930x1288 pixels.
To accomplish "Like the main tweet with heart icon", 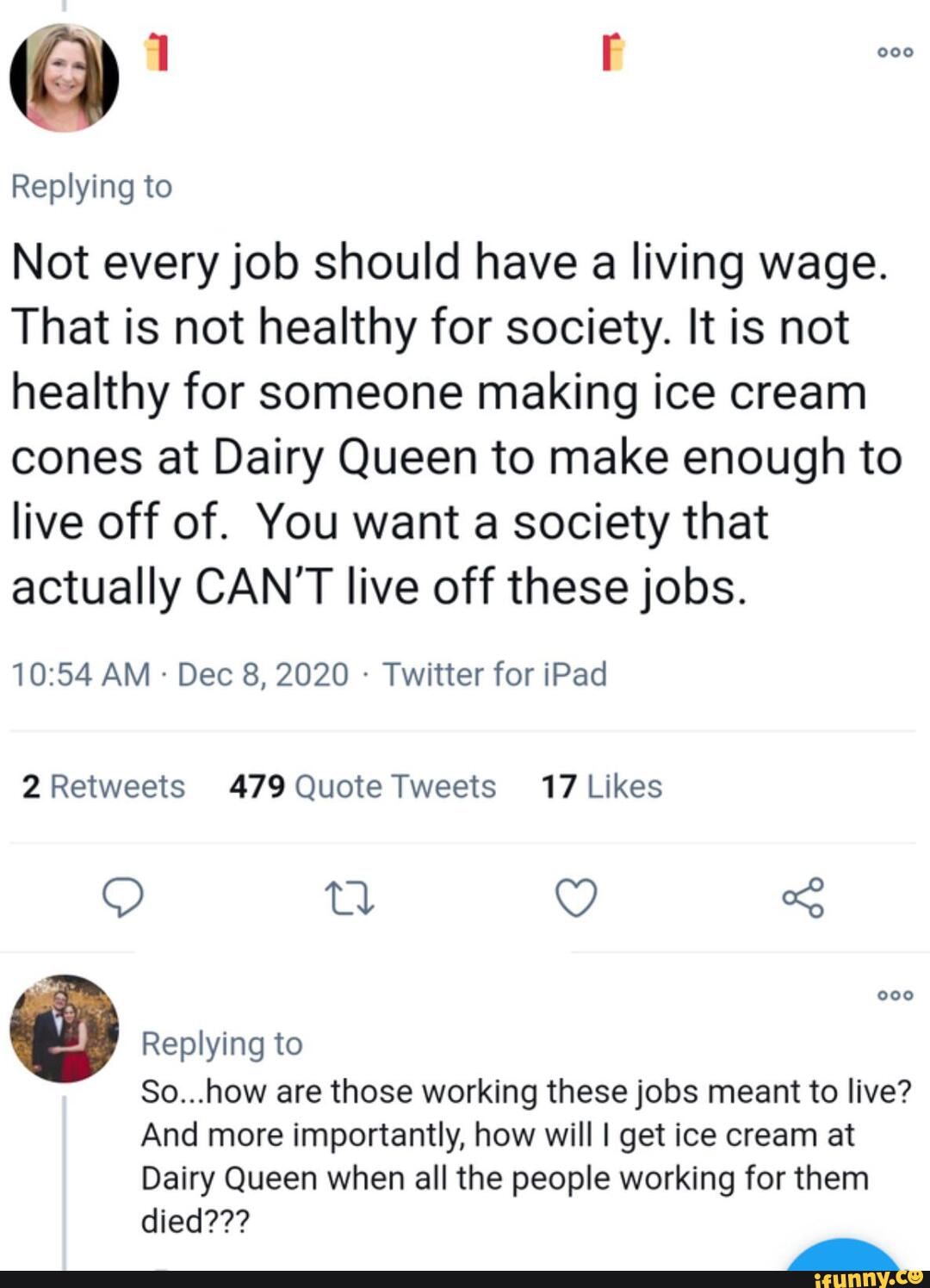I will (576, 898).
